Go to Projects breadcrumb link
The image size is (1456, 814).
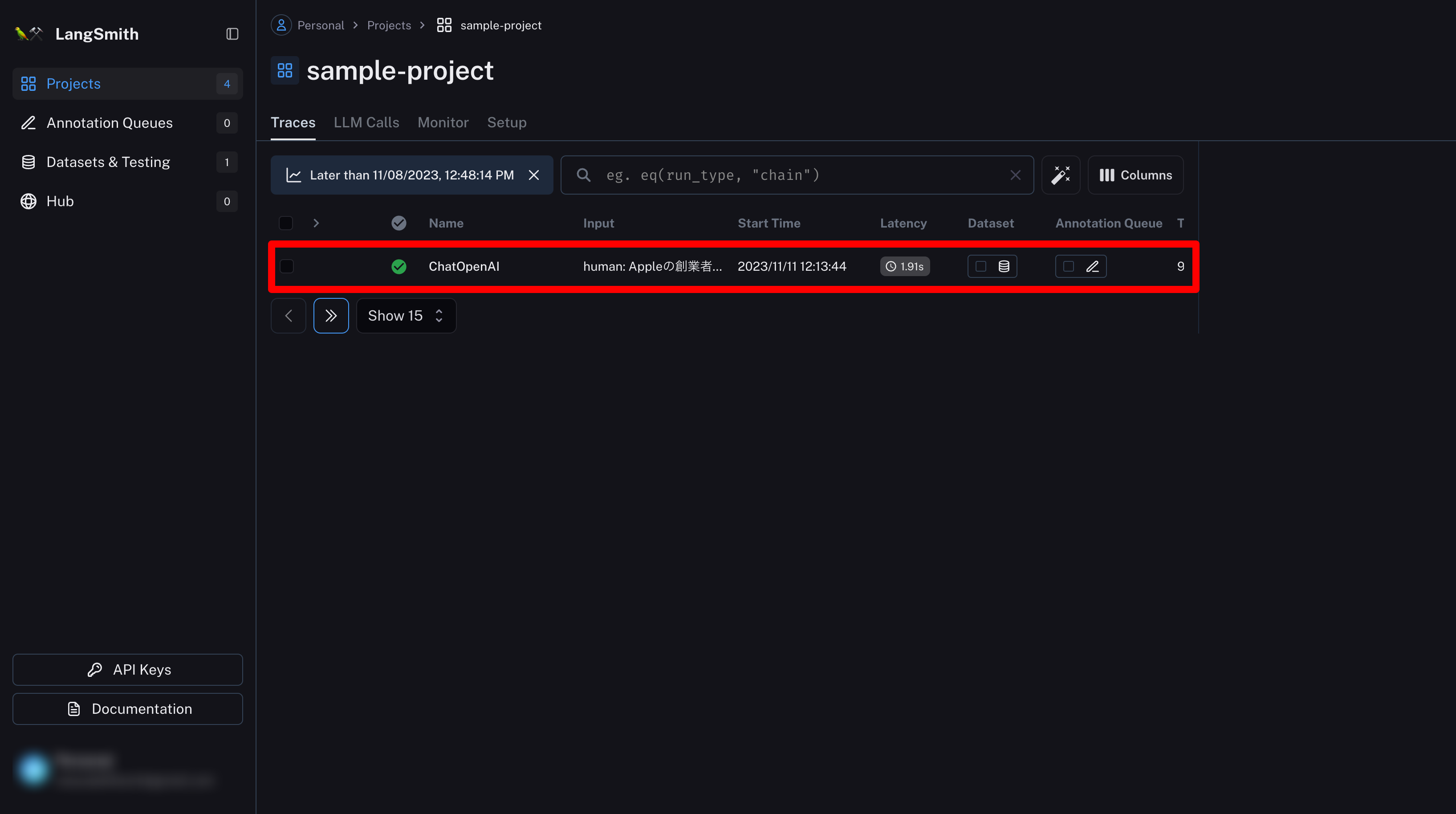(389, 25)
